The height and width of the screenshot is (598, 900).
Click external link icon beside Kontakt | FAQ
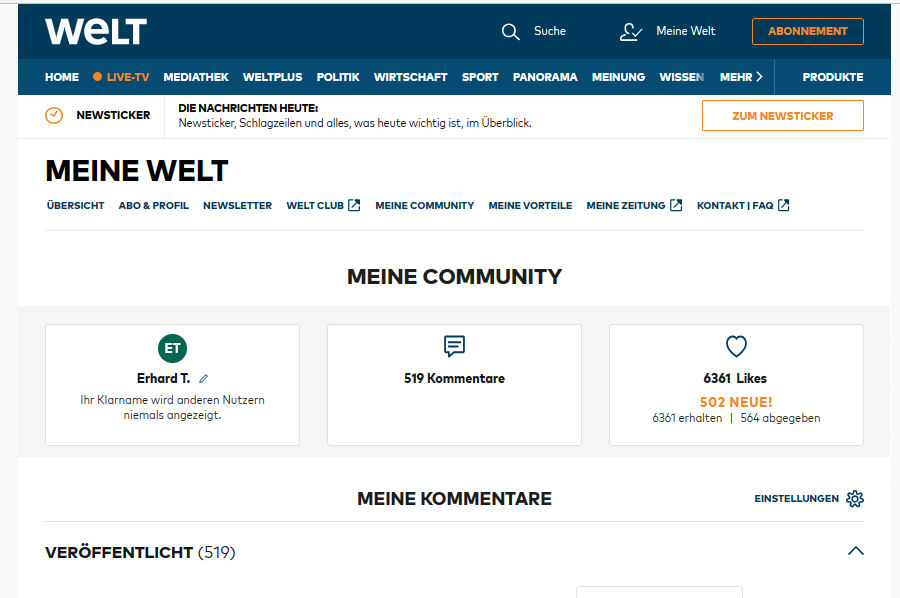[x=783, y=205]
